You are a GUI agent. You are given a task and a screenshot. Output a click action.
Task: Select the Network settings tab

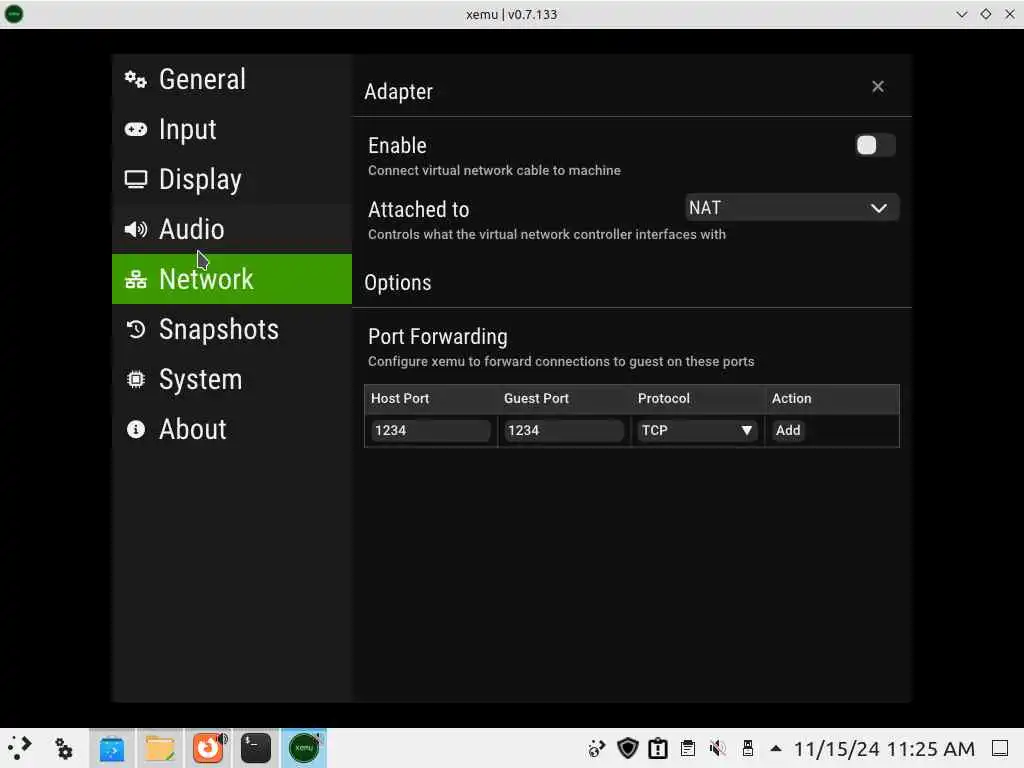click(232, 279)
